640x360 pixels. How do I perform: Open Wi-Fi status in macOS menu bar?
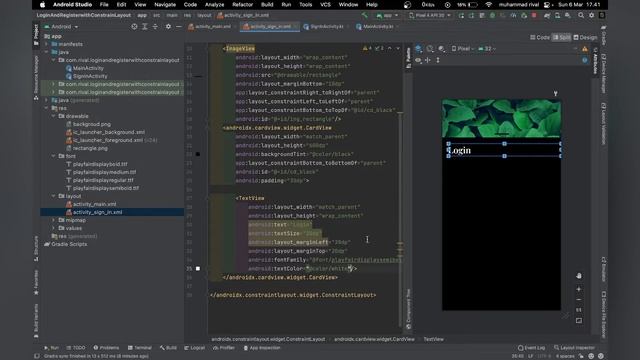pyautogui.click(x=489, y=4)
